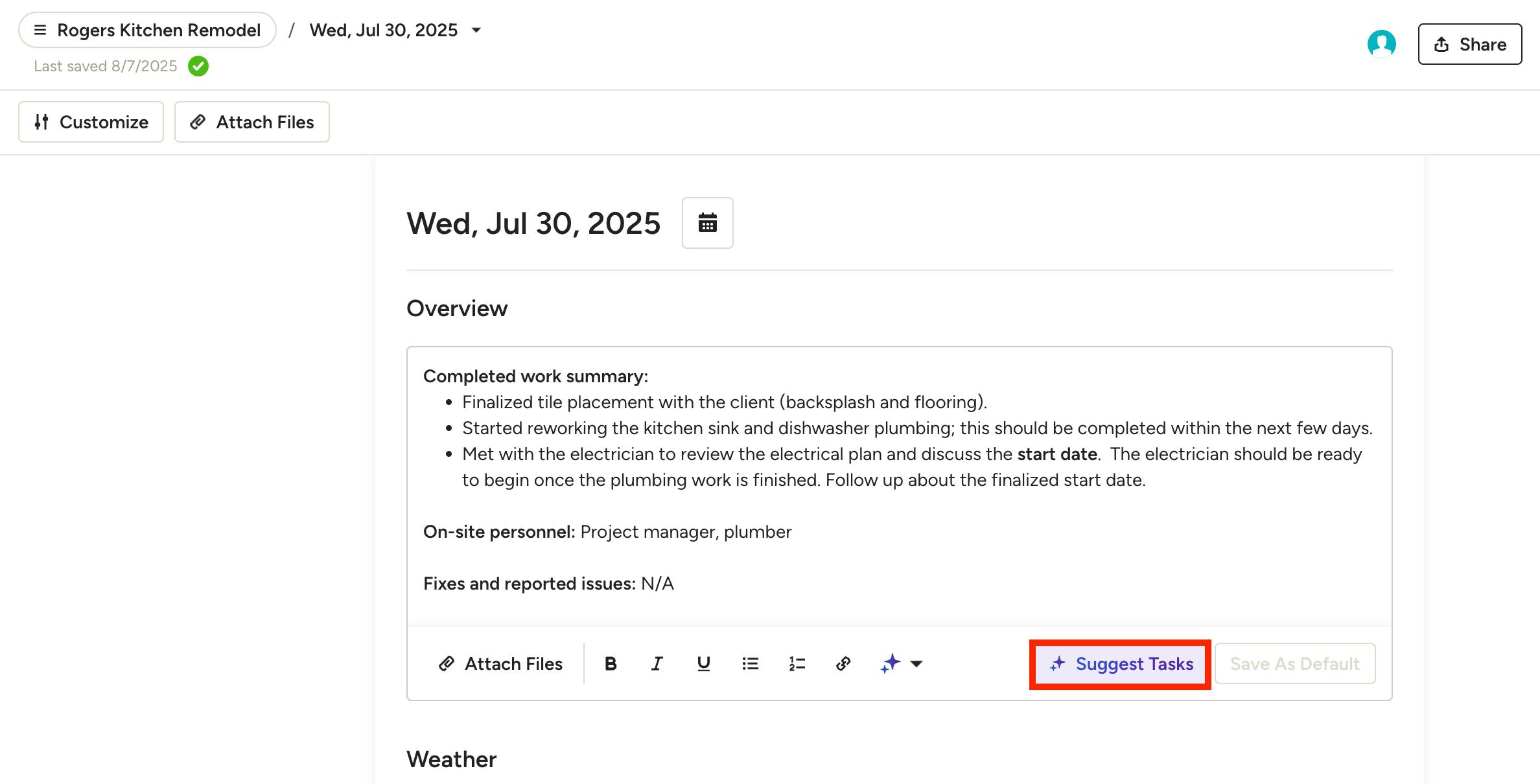1540x784 pixels.
Task: Click the insert link icon
Action: click(x=843, y=663)
